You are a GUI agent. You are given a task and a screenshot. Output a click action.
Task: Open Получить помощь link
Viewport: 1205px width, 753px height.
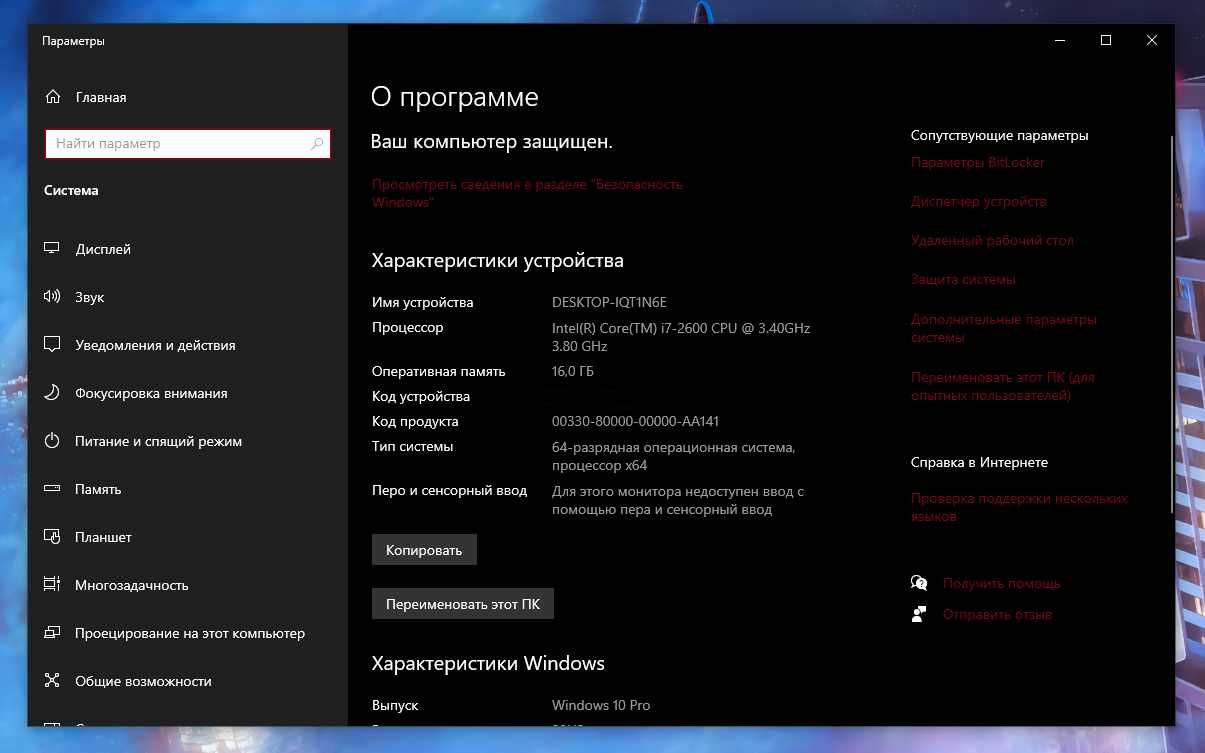[x=1001, y=583]
